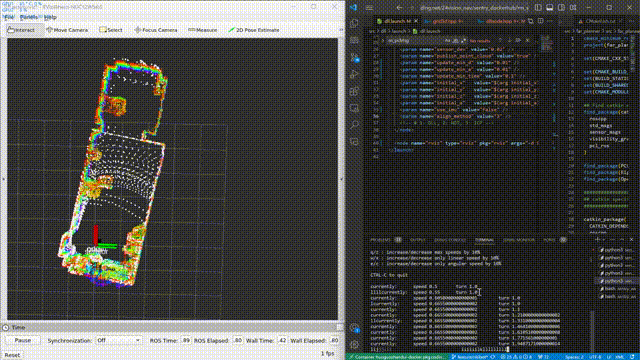Open Remote Explorer in activity bar

(354, 108)
